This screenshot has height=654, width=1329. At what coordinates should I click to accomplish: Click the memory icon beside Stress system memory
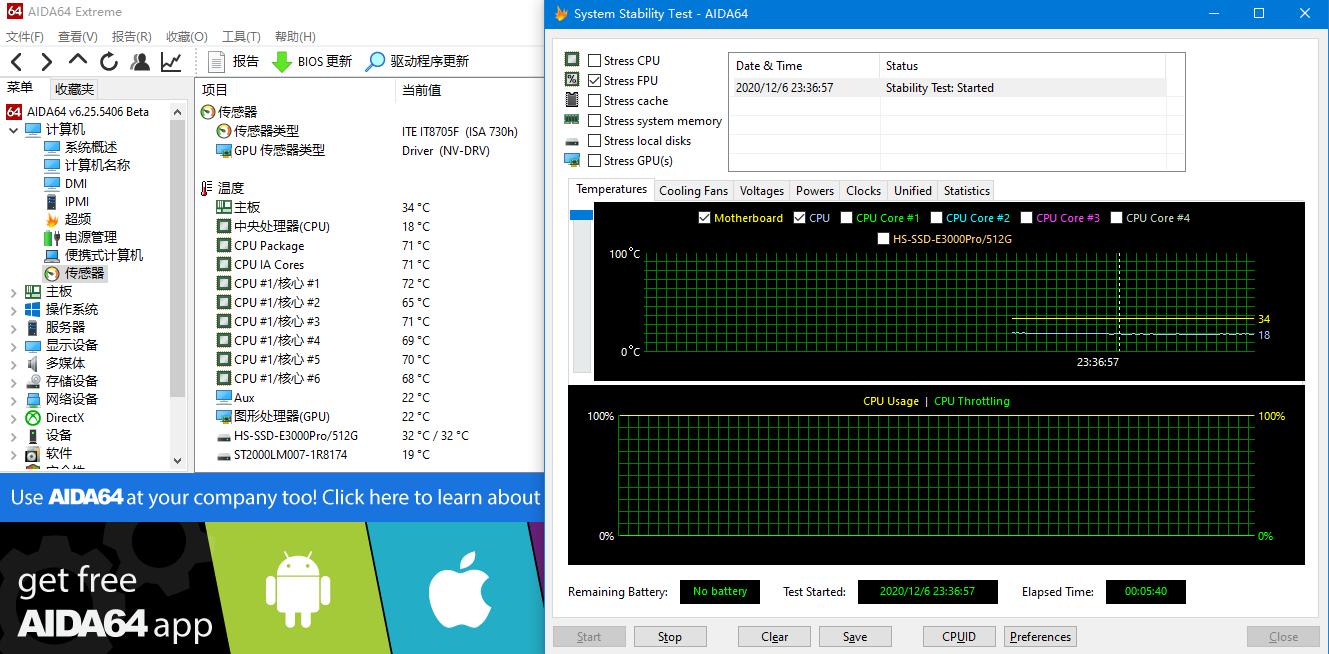572,119
